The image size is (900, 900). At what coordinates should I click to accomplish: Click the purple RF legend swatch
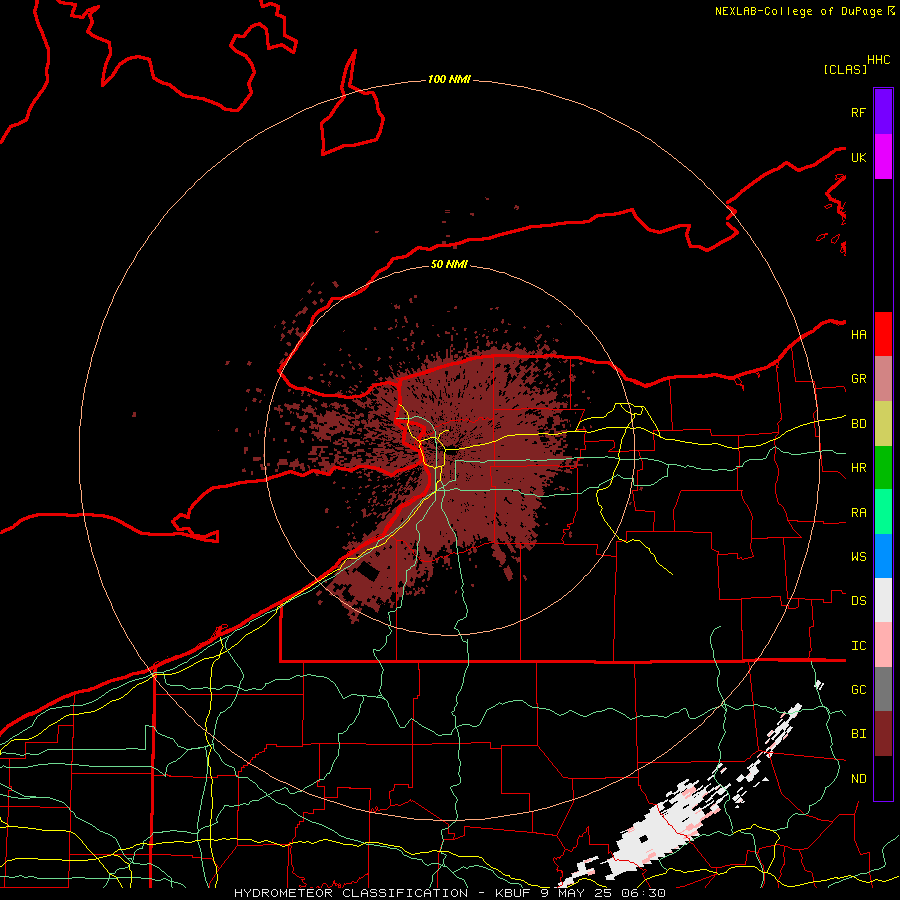[x=883, y=112]
